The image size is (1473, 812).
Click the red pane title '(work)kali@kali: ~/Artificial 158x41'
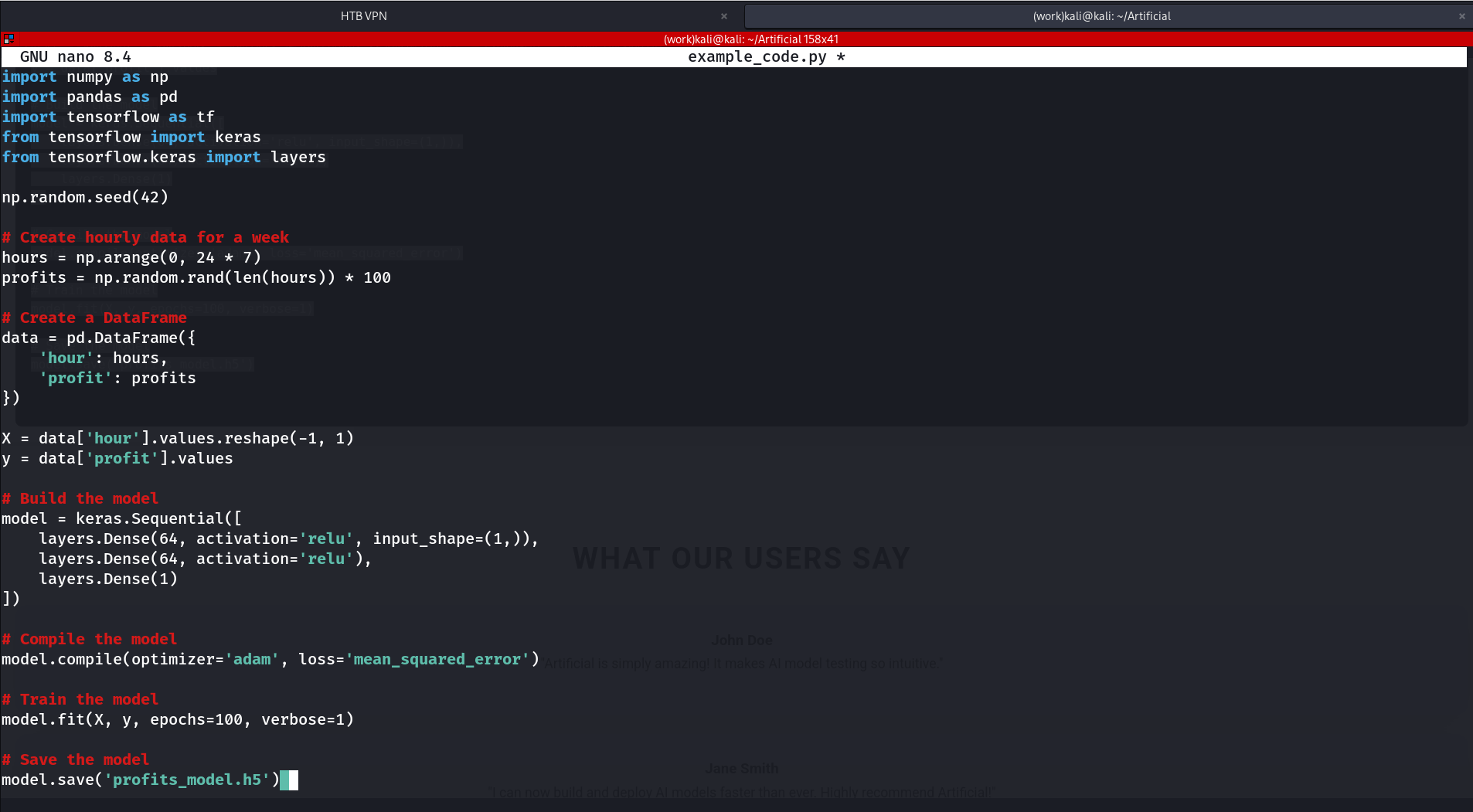coord(750,39)
